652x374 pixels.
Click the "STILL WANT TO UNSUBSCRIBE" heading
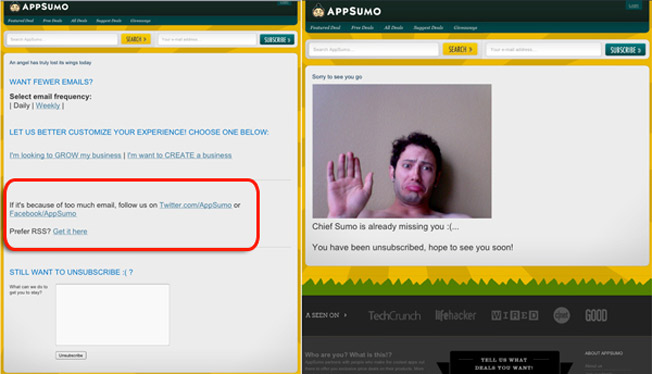pyautogui.click(x=71, y=272)
